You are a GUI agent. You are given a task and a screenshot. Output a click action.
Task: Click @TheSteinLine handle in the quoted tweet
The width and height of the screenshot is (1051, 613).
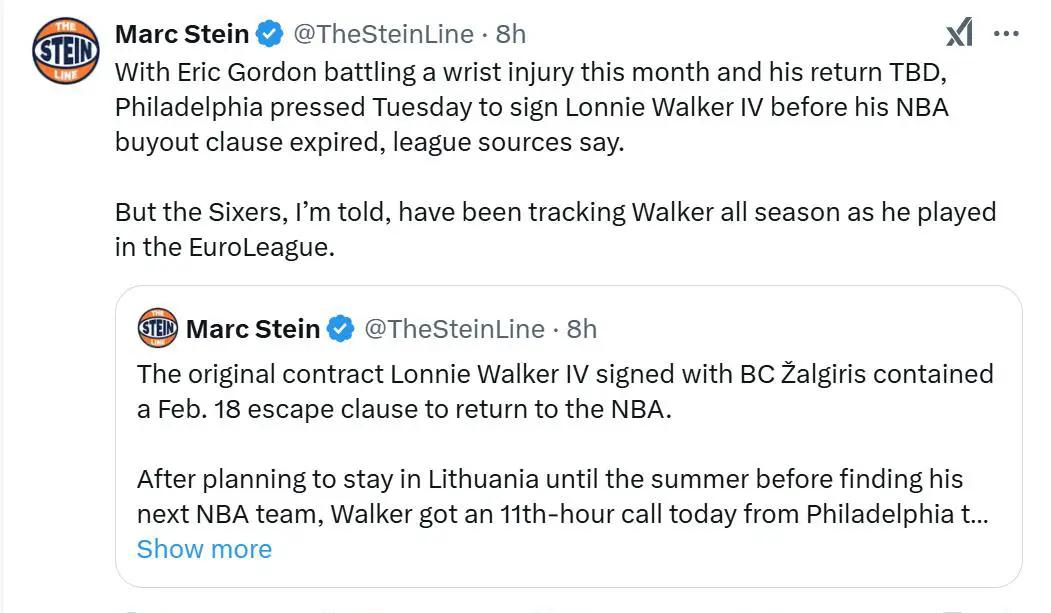454,328
